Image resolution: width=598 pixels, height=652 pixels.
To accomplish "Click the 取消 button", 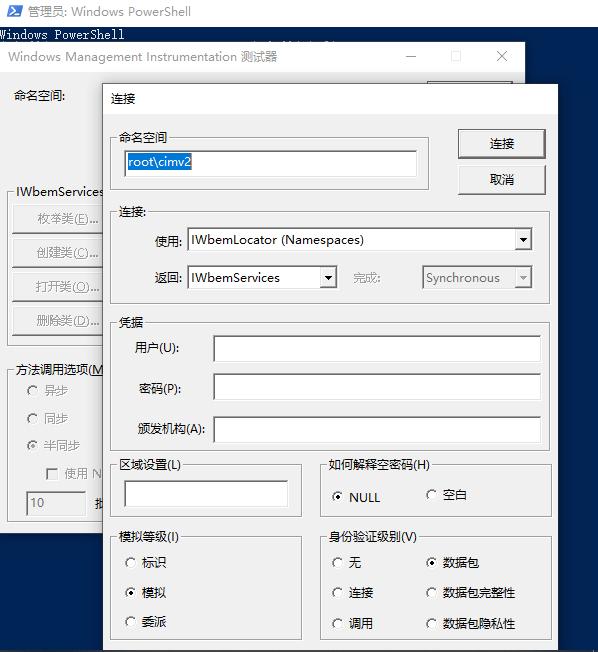I will pyautogui.click(x=502, y=180).
